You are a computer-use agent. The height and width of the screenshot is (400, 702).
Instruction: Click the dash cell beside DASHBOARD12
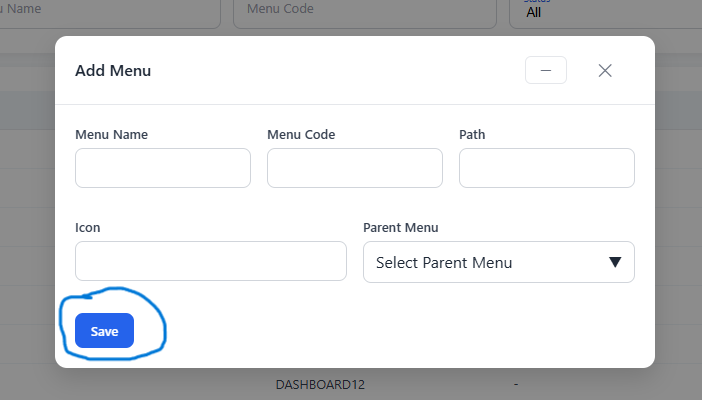[x=516, y=384]
